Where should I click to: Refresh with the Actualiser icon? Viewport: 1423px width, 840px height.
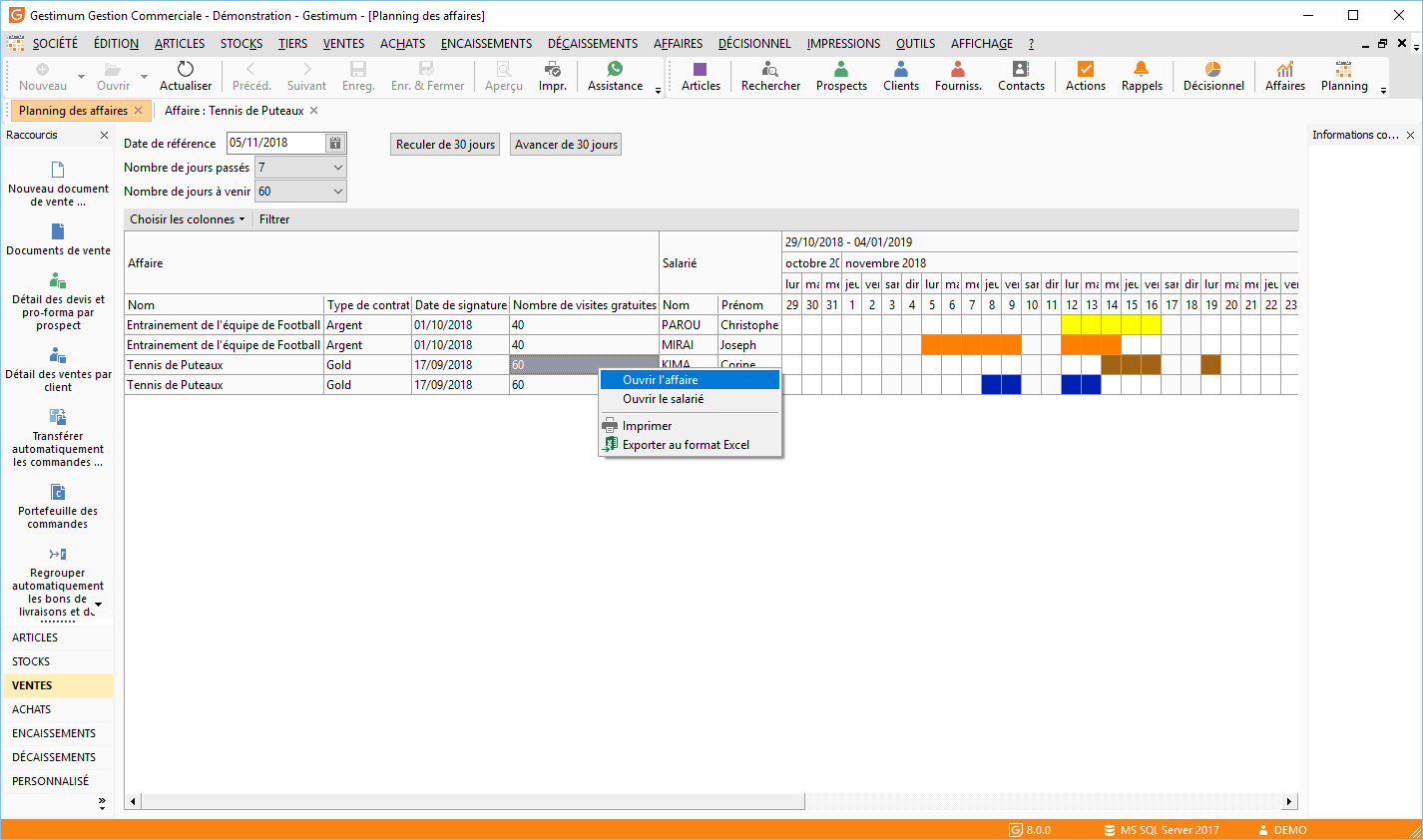click(186, 76)
